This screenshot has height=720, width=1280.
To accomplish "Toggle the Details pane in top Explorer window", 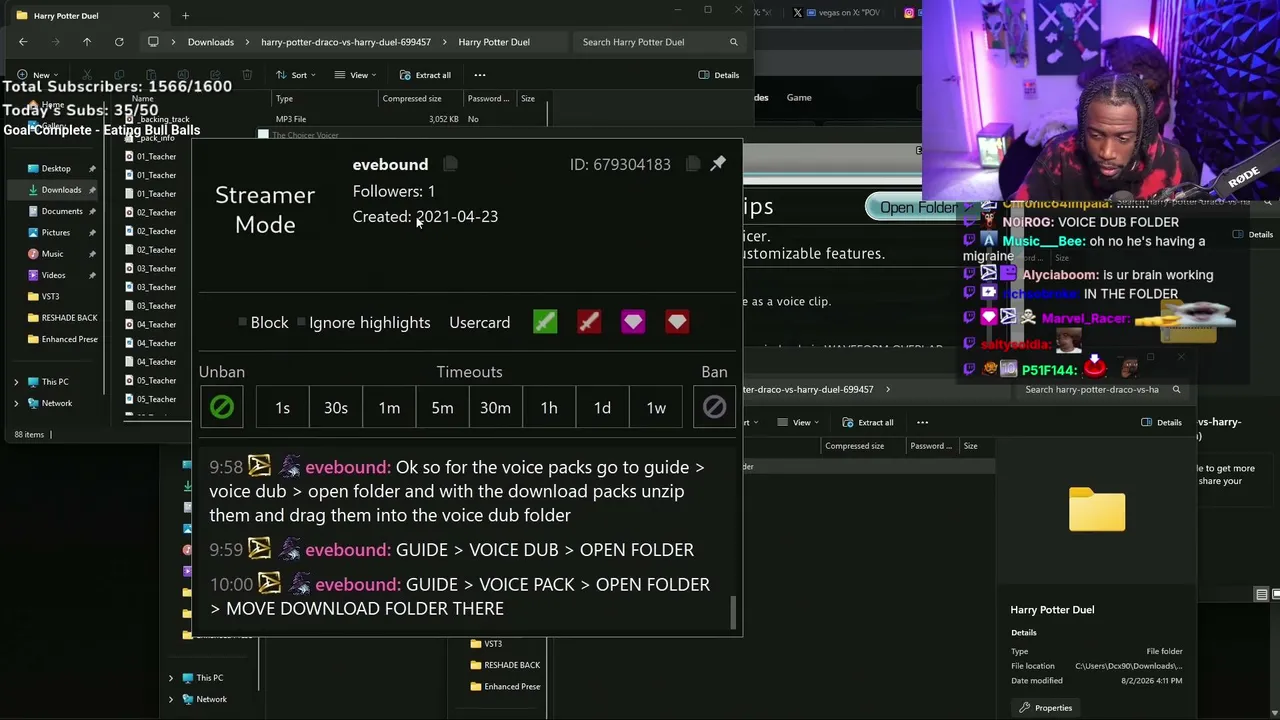I will point(719,75).
